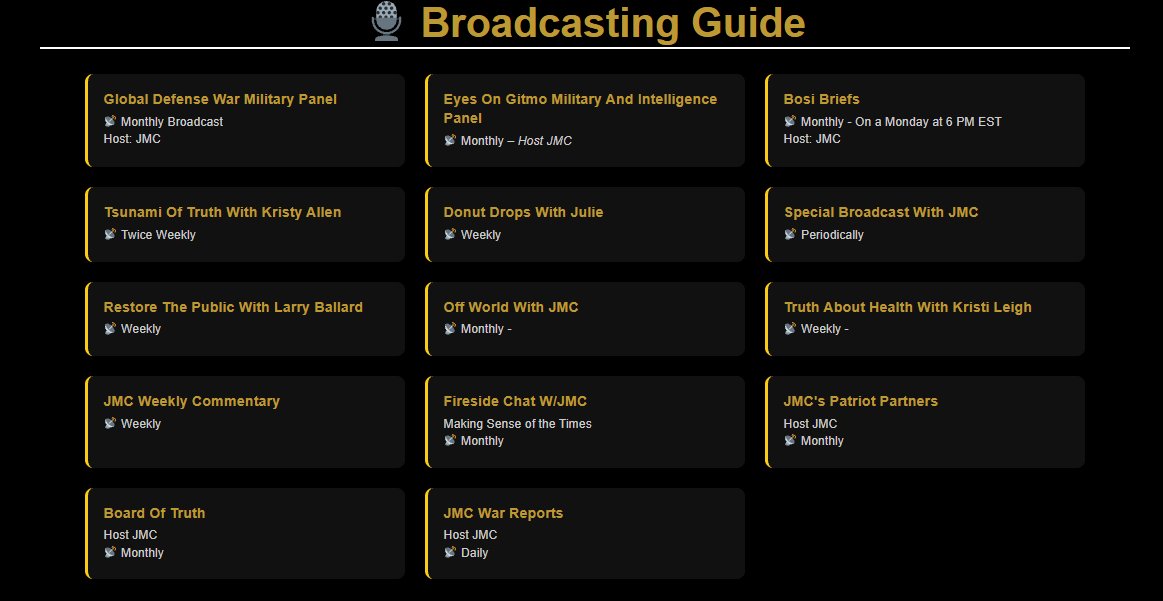This screenshot has height=601, width=1163.
Task: Click 'Monthly' under Board Of Truth
Action: (x=142, y=553)
